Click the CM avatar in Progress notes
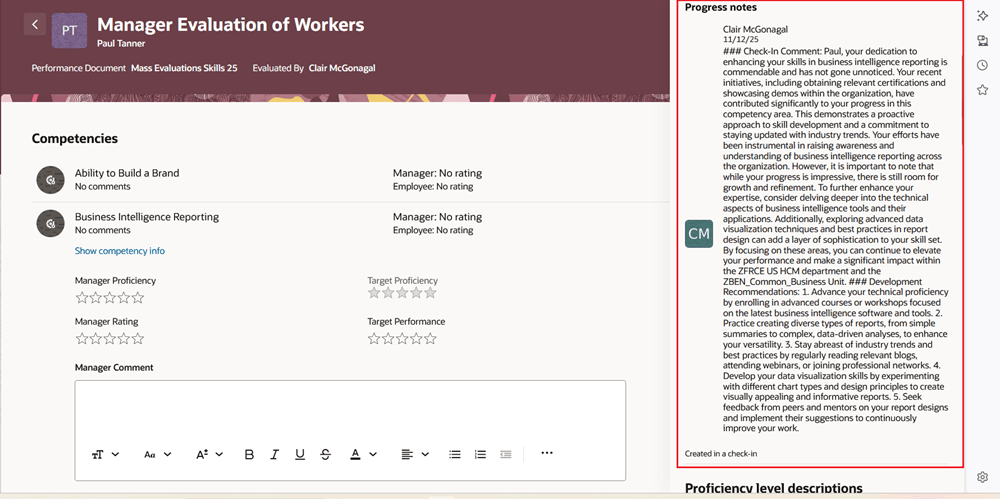 pos(699,234)
